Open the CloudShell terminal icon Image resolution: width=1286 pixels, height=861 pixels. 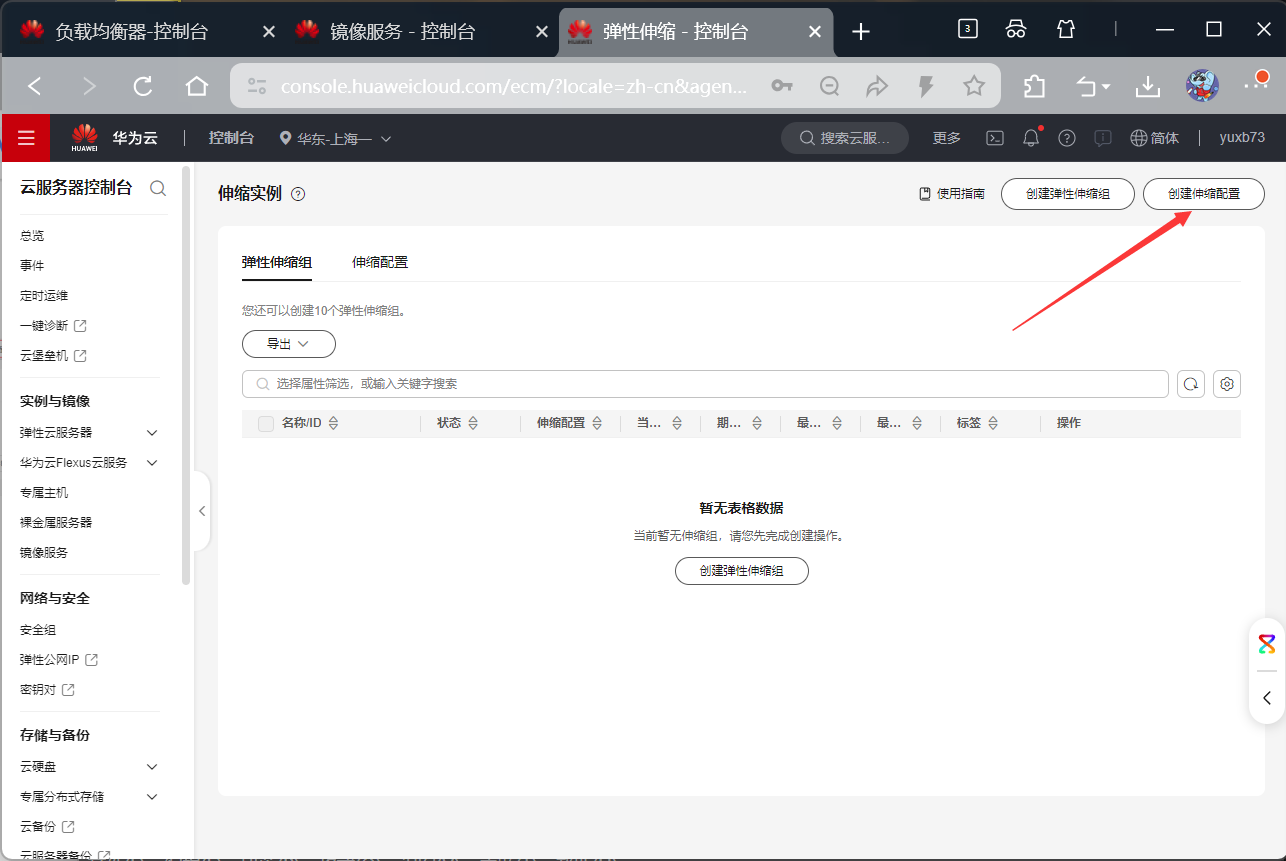click(995, 138)
